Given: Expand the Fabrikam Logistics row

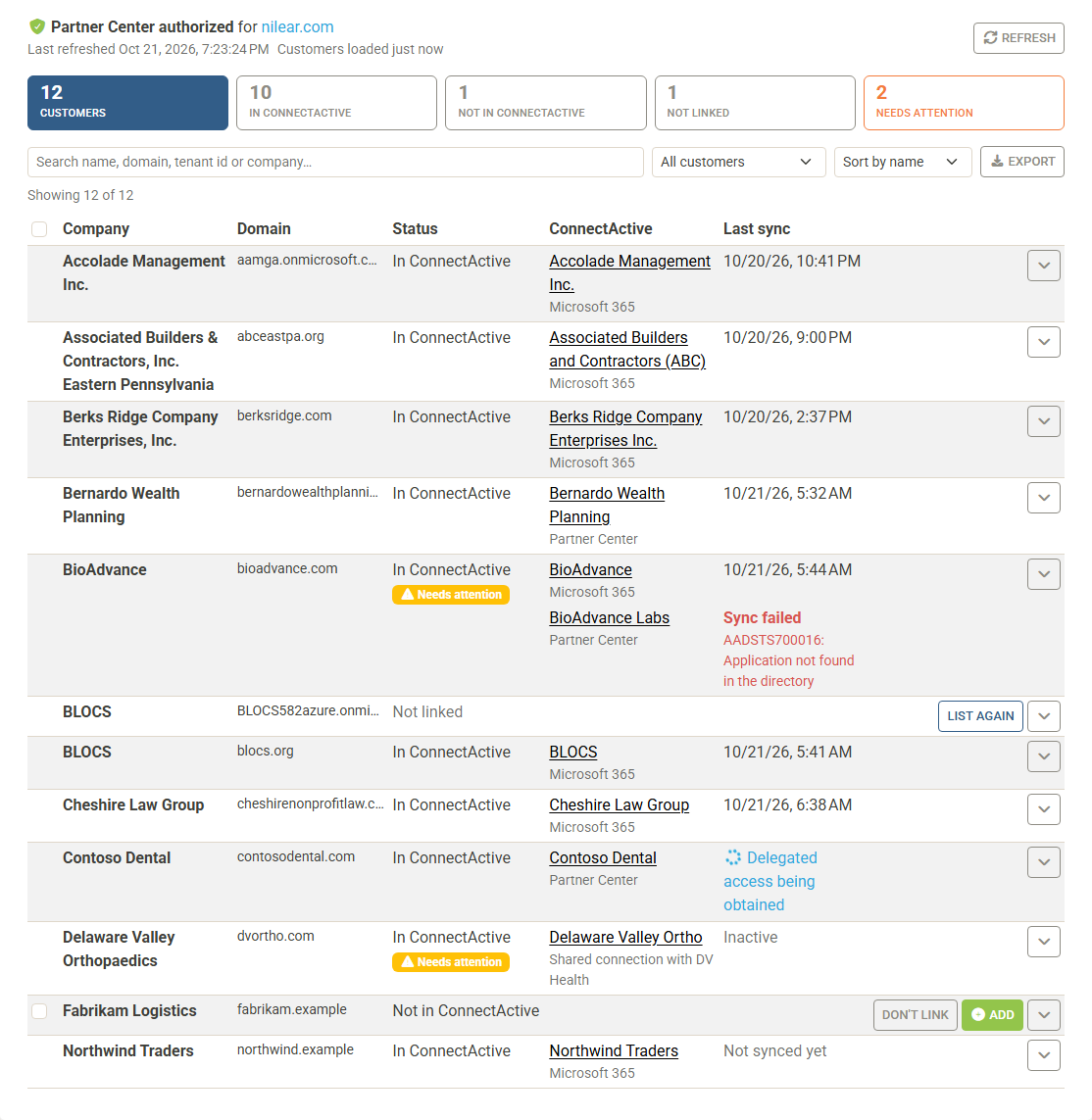Looking at the screenshot, I should pos(1043,1015).
